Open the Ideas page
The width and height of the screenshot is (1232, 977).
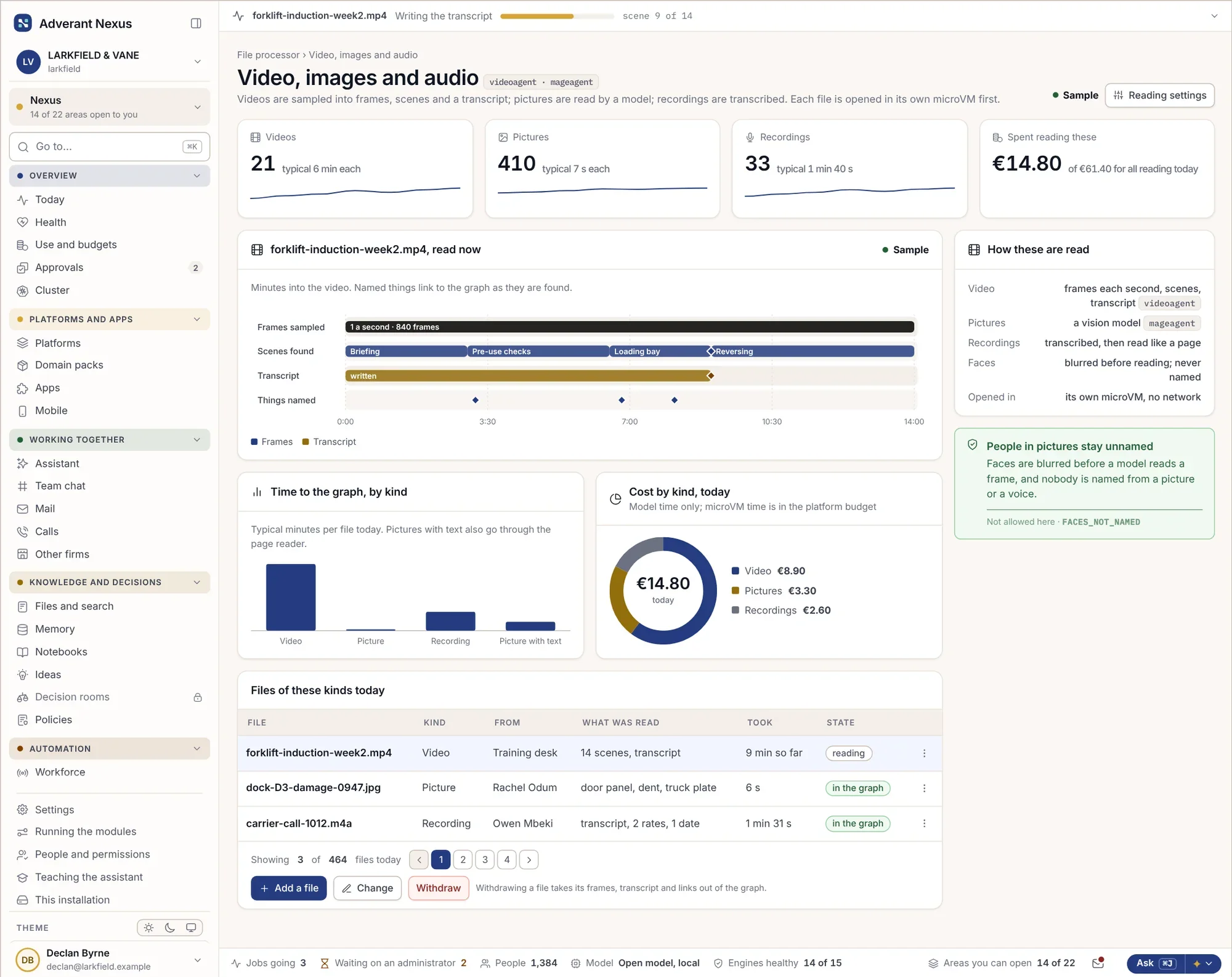pyautogui.click(x=48, y=675)
